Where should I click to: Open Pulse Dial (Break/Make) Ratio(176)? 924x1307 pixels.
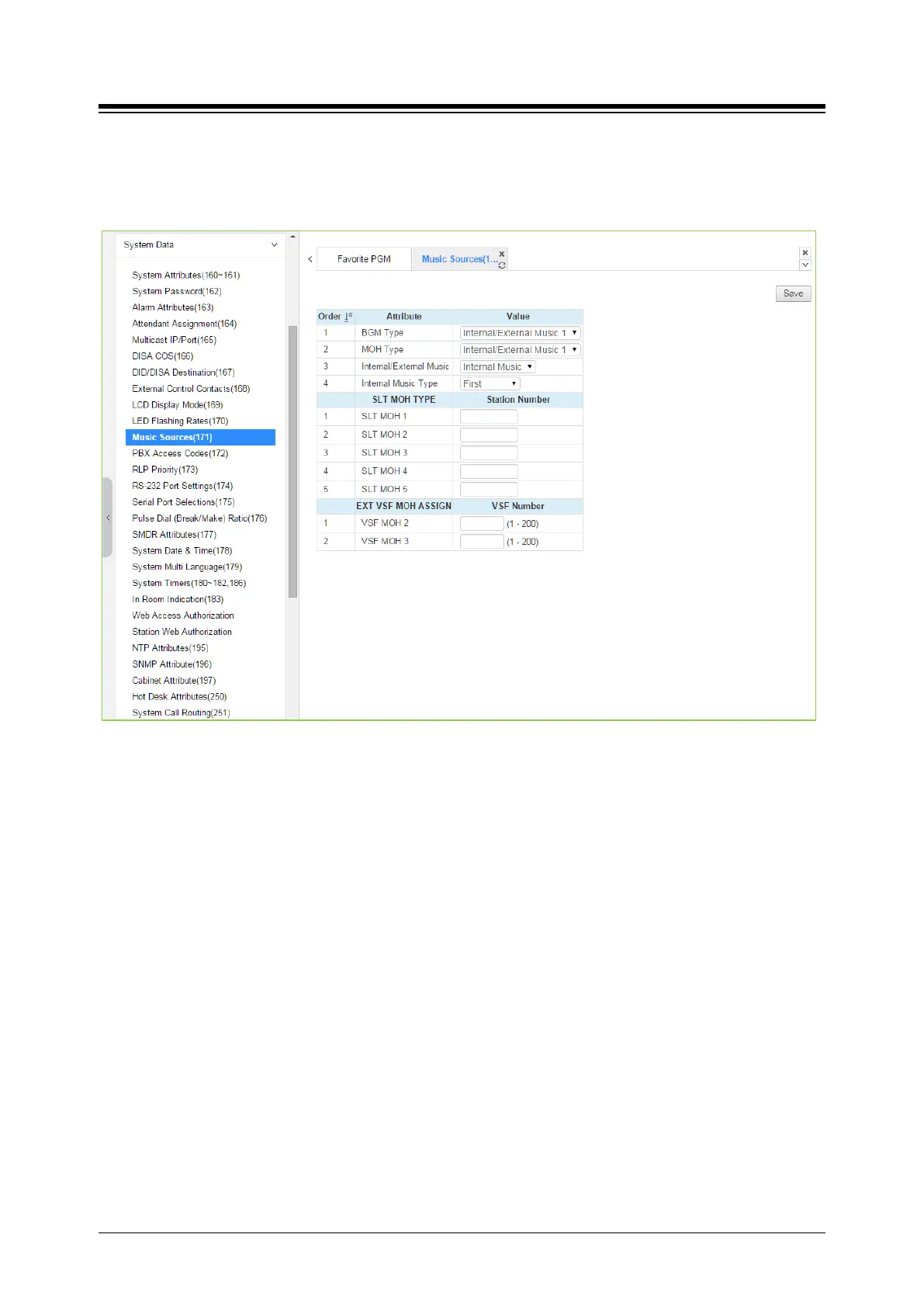199,518
